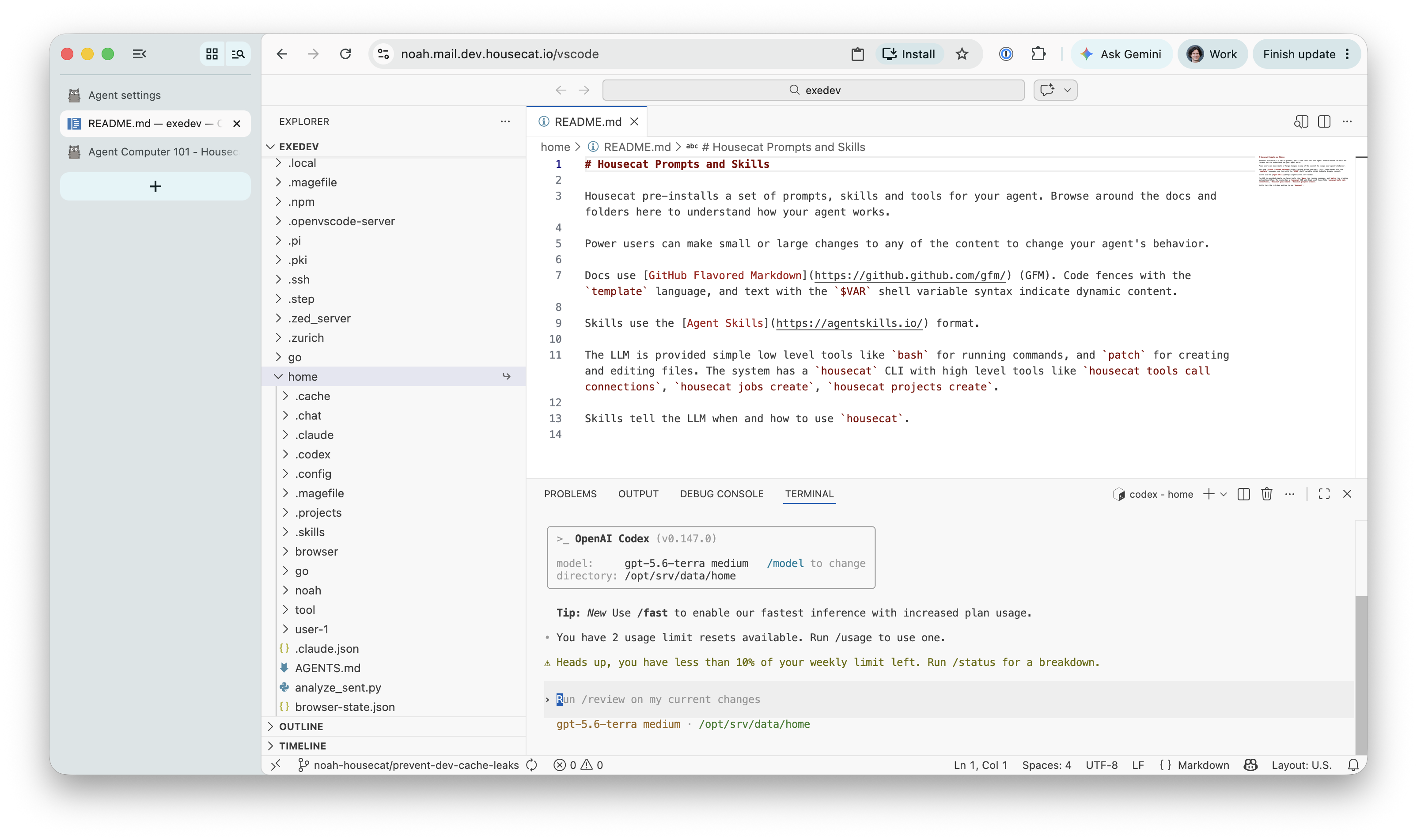Open editor more actions ellipsis
The image size is (1417, 840).
[x=1347, y=121]
